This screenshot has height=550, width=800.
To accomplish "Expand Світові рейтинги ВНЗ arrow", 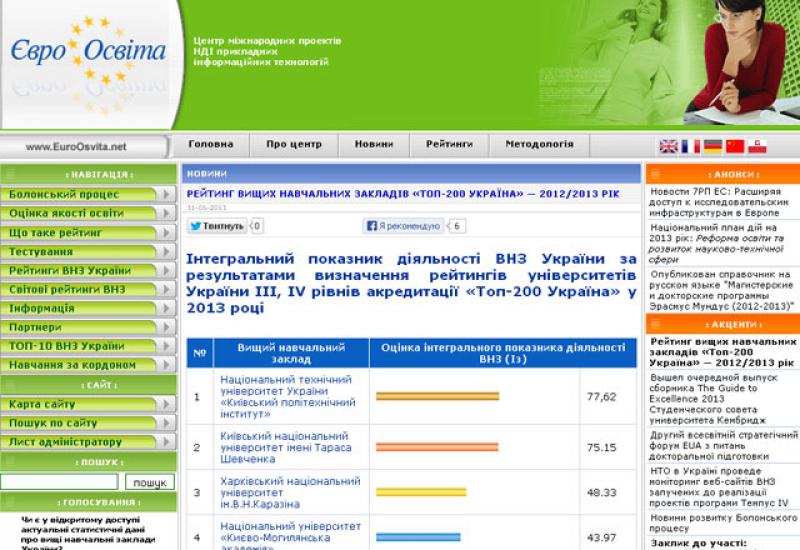I will pyautogui.click(x=166, y=289).
